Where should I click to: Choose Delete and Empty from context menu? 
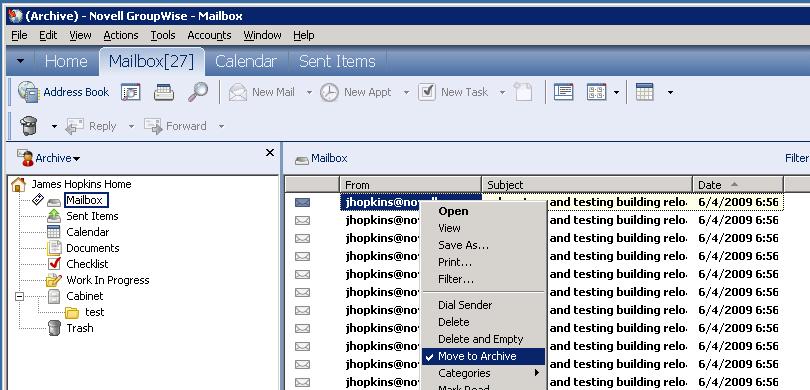[480, 339]
